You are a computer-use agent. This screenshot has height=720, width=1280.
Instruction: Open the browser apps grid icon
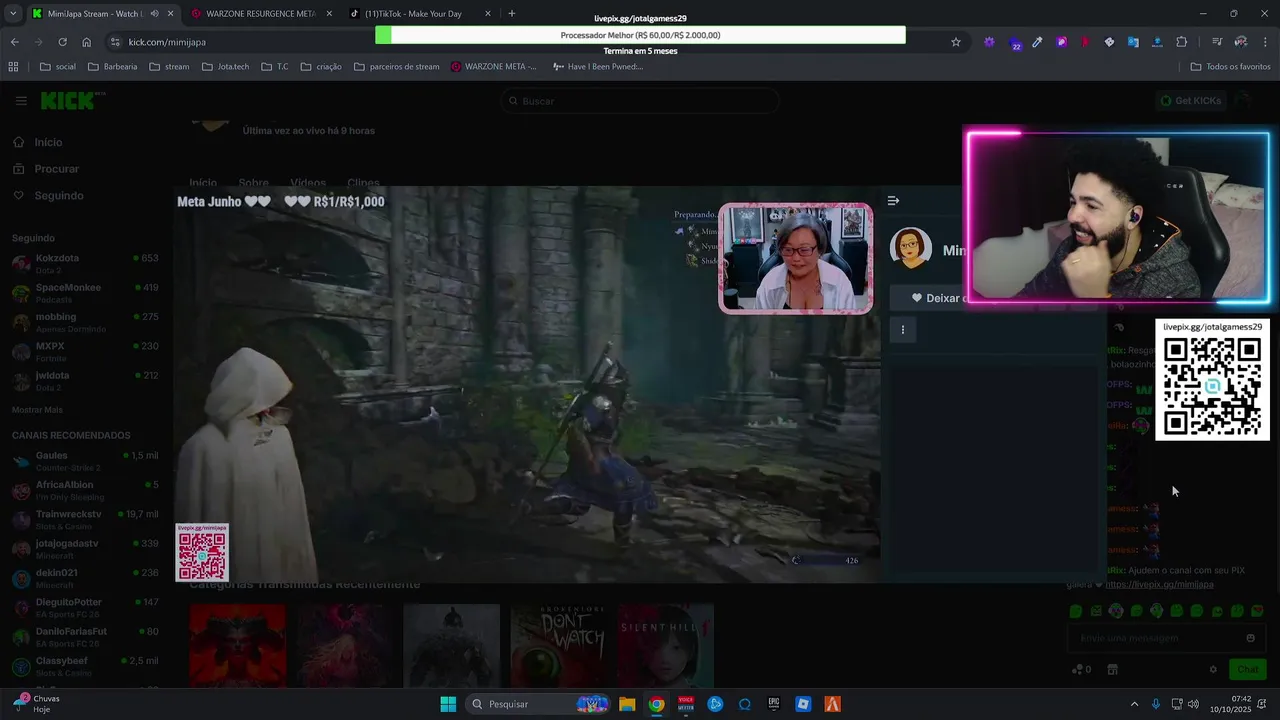pos(13,67)
